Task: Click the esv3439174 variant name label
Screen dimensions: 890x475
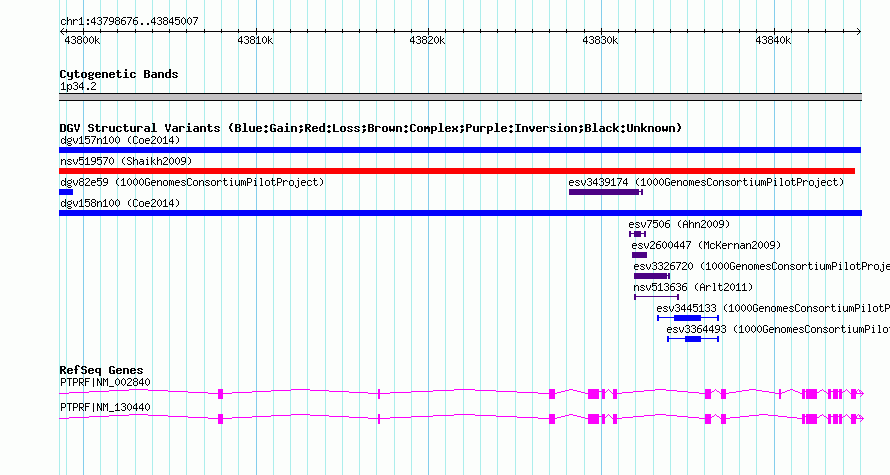Action: point(598,182)
